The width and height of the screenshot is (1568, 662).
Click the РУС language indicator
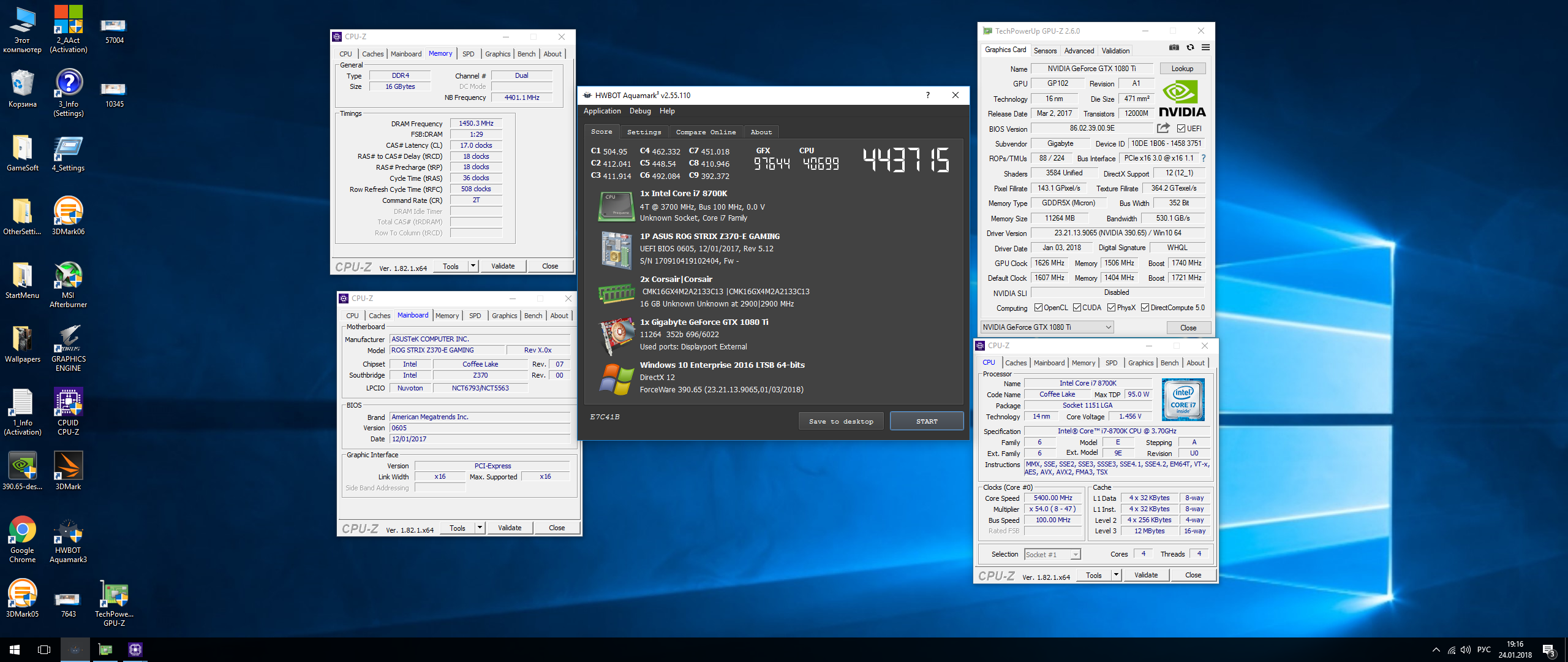coord(1484,650)
